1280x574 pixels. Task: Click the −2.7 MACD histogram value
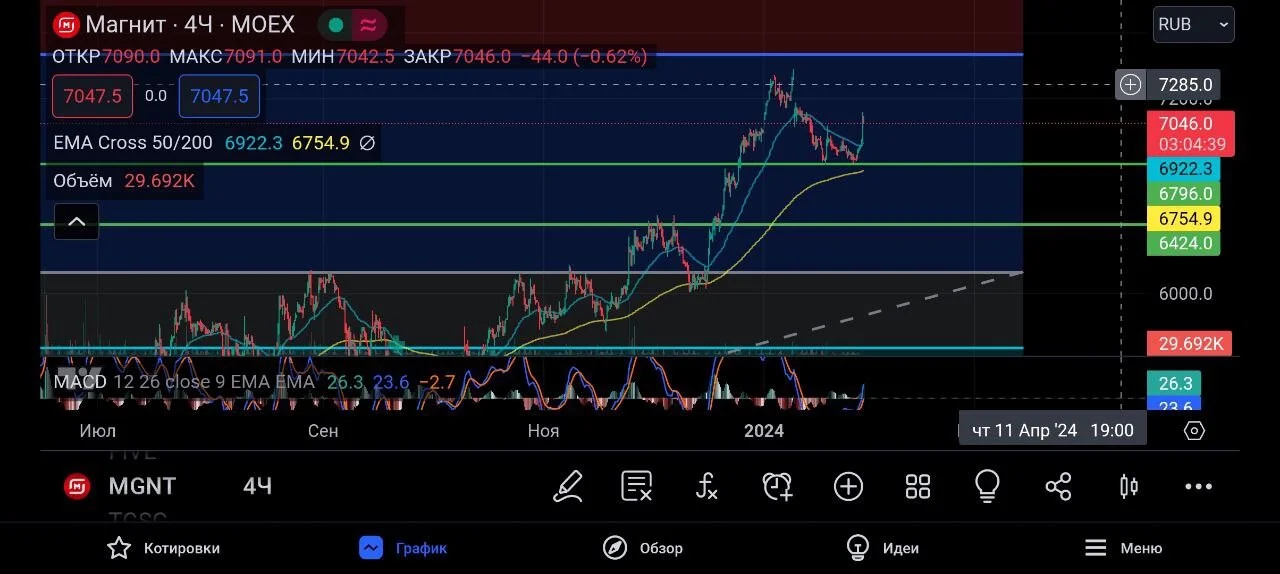(437, 382)
